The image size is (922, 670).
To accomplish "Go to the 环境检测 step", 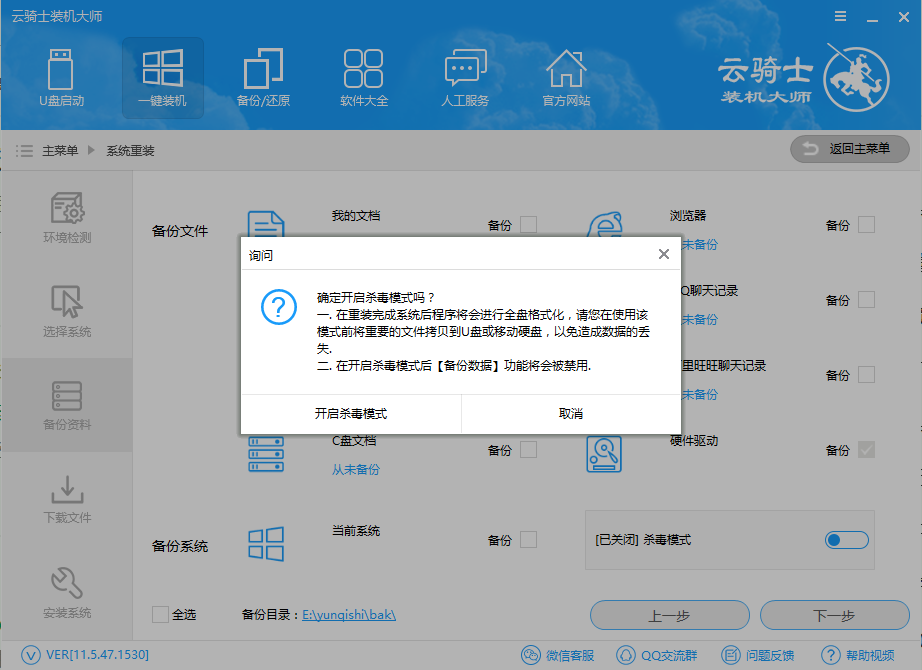I will tap(67, 218).
